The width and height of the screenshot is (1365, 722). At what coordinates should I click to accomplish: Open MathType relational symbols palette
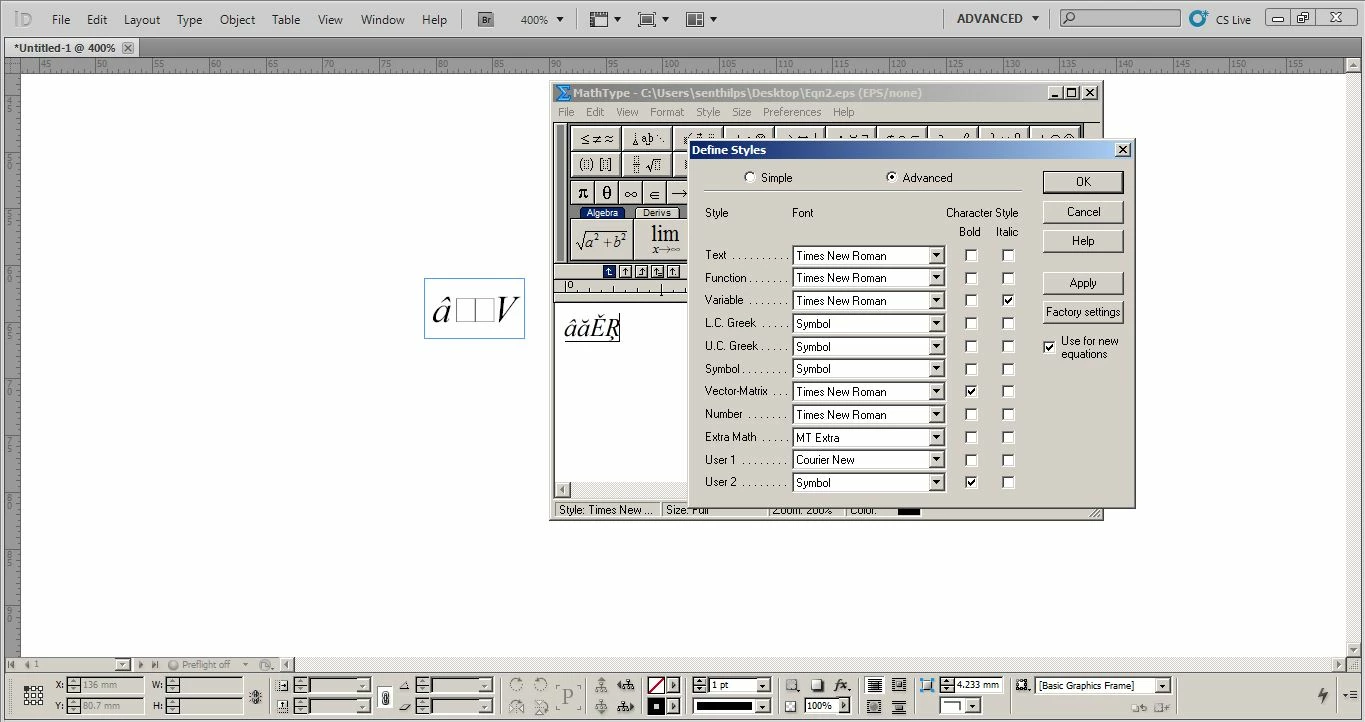(x=597, y=139)
